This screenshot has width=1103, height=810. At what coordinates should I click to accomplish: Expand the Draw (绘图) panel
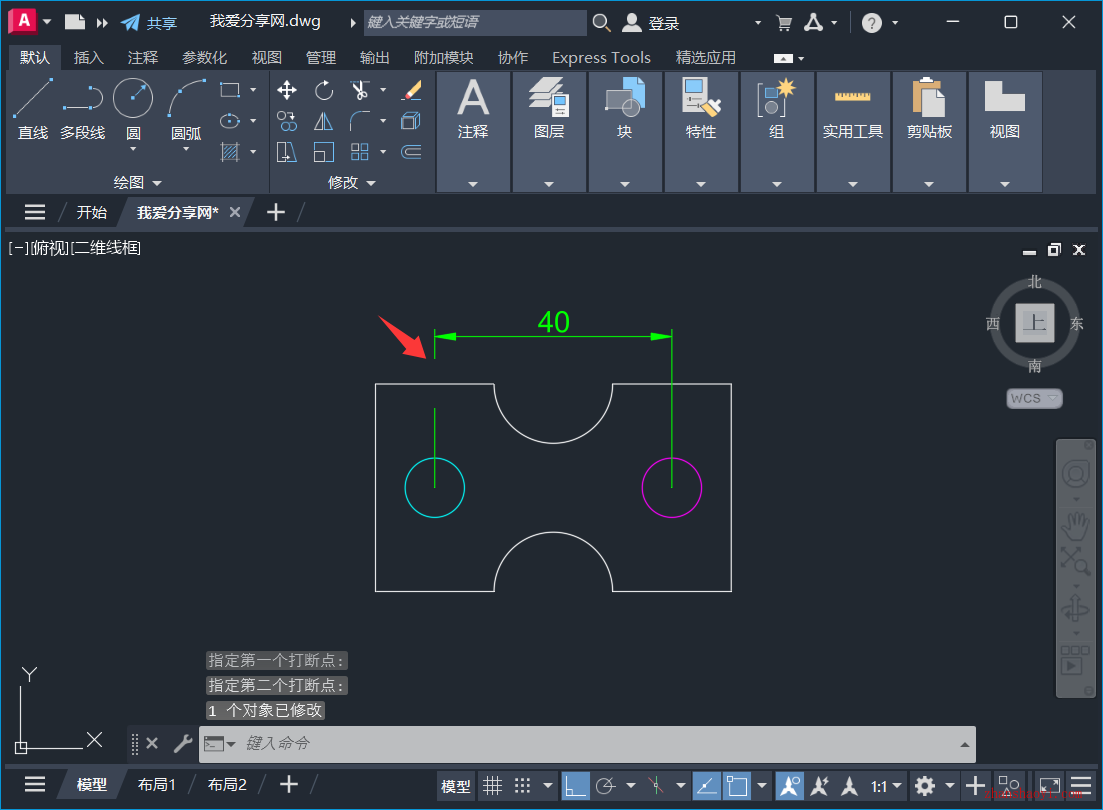[x=137, y=182]
